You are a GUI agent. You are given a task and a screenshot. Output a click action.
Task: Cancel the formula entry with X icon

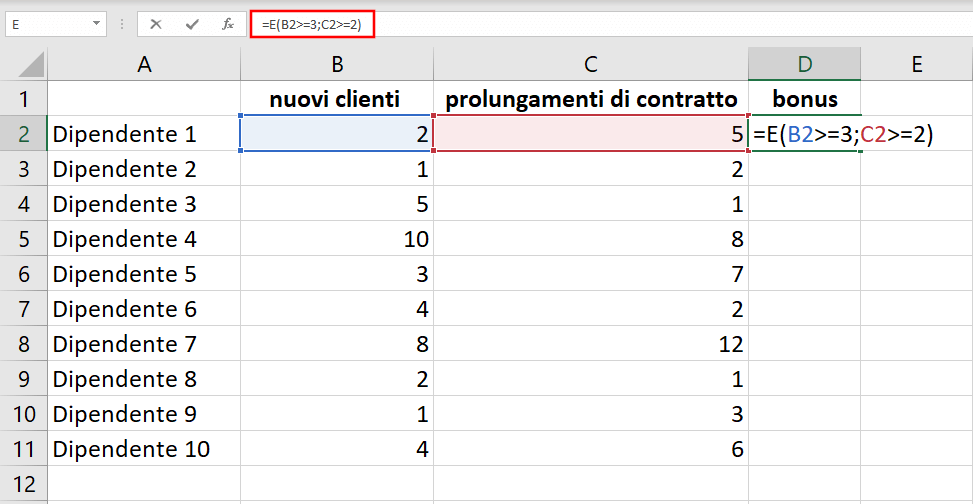(156, 25)
